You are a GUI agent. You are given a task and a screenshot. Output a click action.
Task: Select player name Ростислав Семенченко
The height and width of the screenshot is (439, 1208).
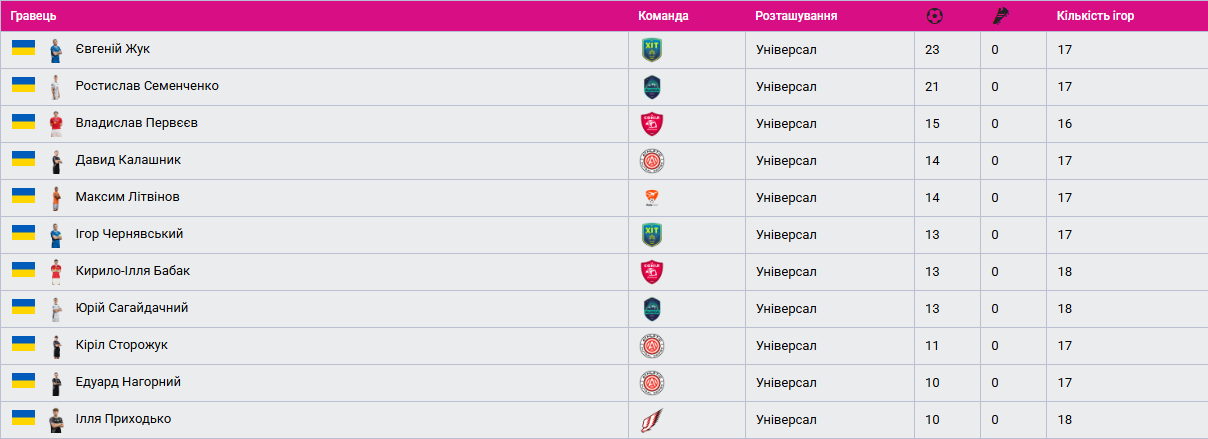click(x=147, y=86)
